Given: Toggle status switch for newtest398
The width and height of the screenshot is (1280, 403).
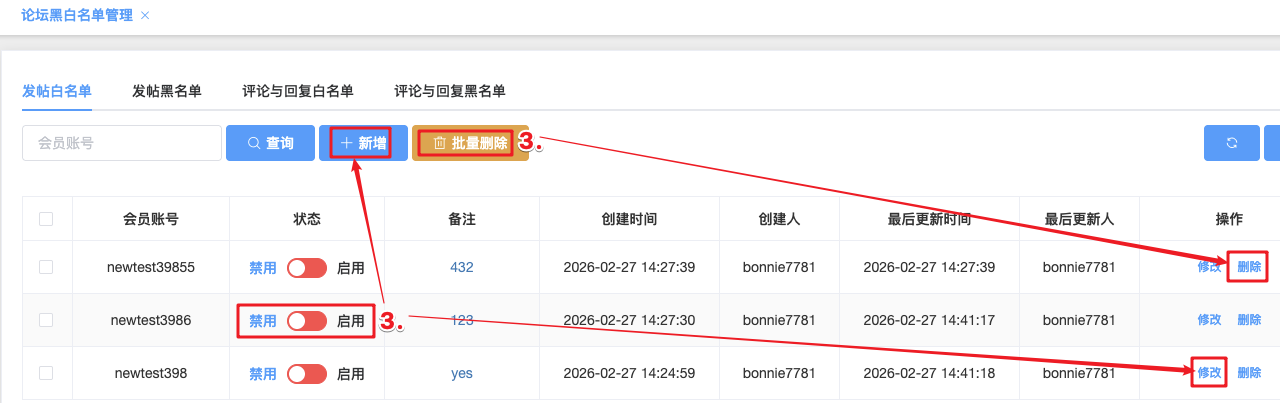Looking at the screenshot, I should pyautogui.click(x=307, y=374).
